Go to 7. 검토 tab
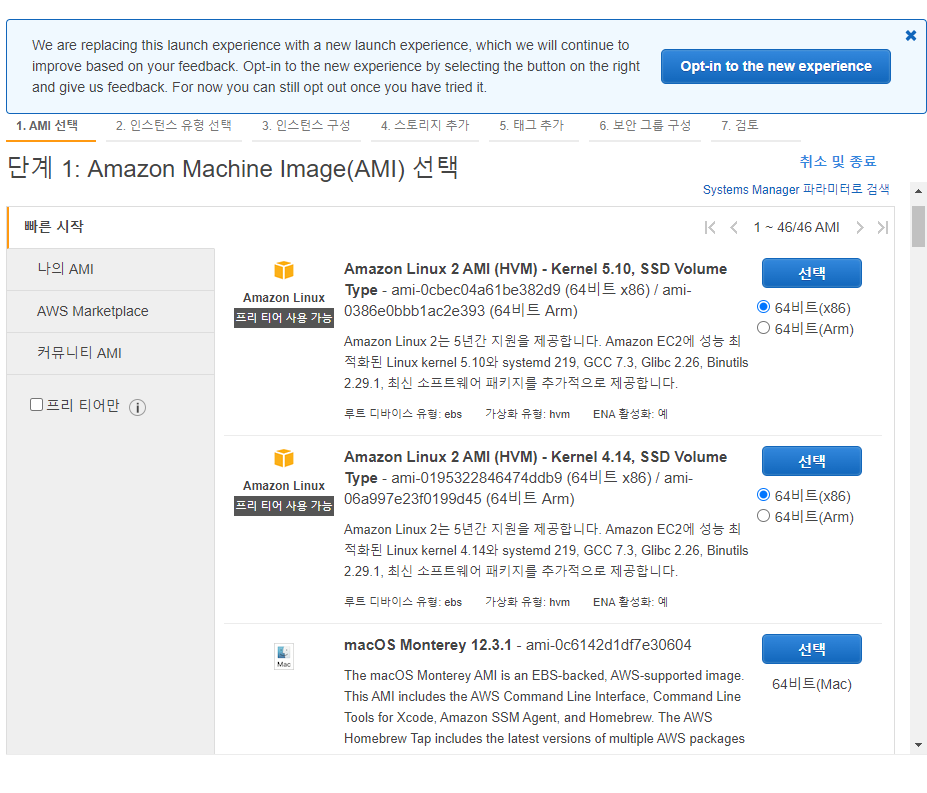This screenshot has height=793, width=927. pos(740,125)
